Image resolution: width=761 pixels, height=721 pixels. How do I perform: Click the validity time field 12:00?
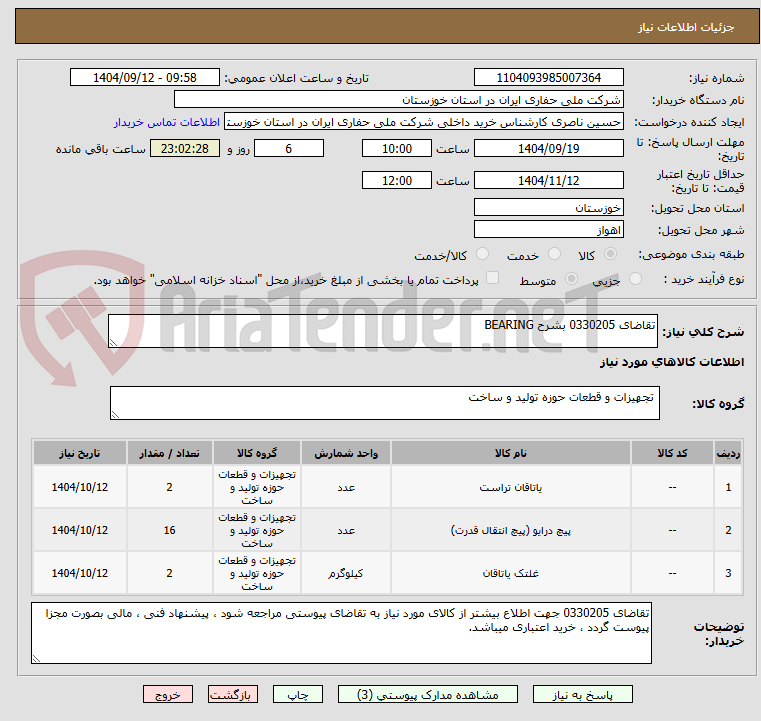click(x=397, y=180)
